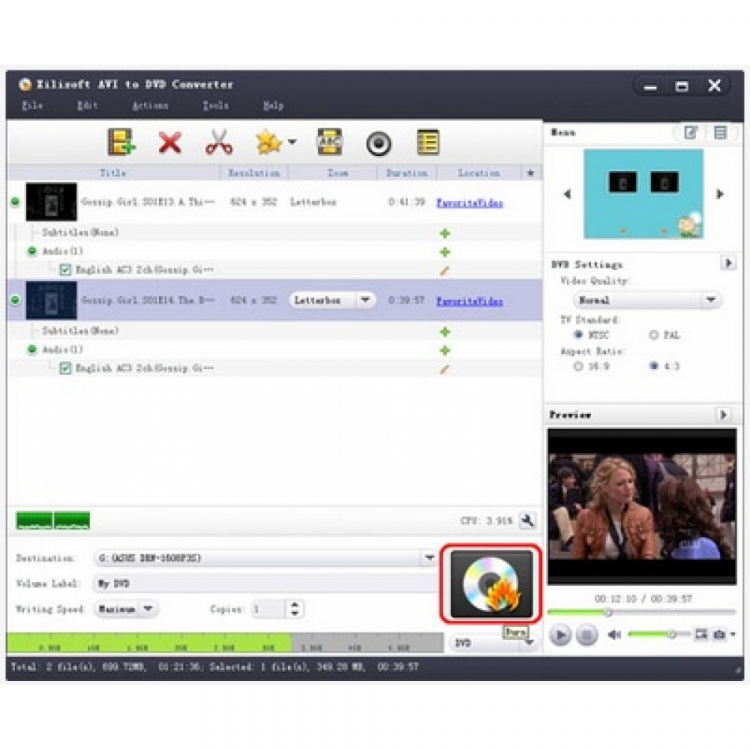The height and width of the screenshot is (750, 750).
Task: Select PAL TV standard
Action: [654, 335]
